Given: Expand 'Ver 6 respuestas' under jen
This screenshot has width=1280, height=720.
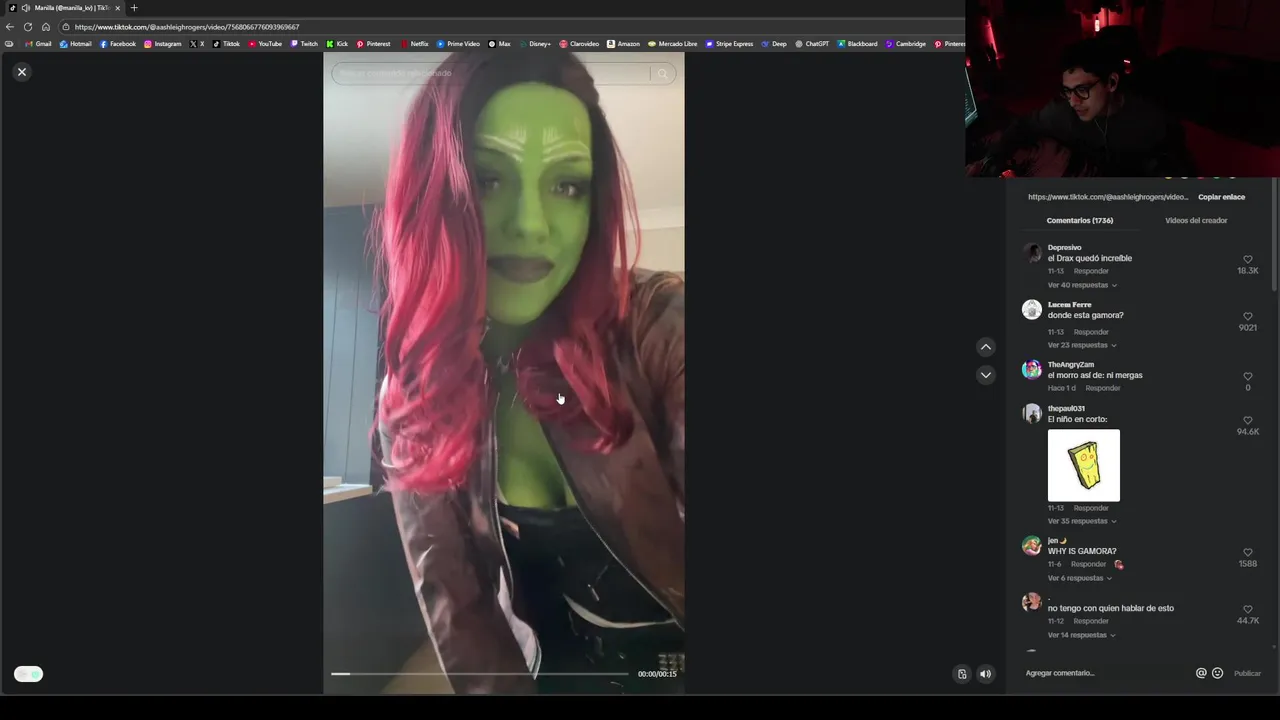Looking at the screenshot, I should click(x=1080, y=578).
